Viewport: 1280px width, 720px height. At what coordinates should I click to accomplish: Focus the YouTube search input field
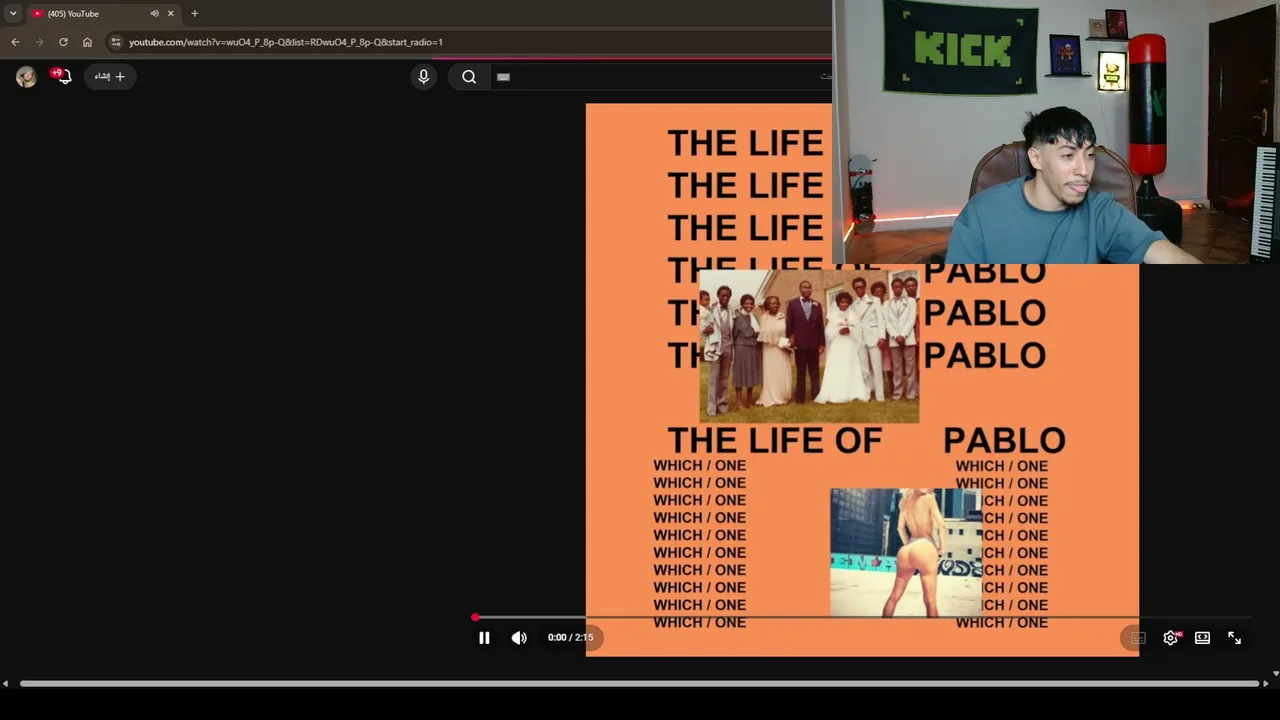click(x=660, y=77)
